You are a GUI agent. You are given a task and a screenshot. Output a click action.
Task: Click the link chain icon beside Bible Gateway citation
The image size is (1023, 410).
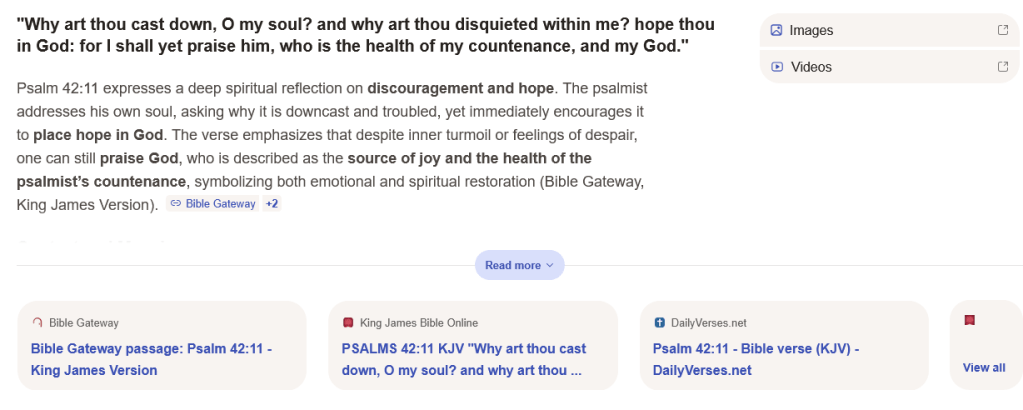click(x=176, y=204)
